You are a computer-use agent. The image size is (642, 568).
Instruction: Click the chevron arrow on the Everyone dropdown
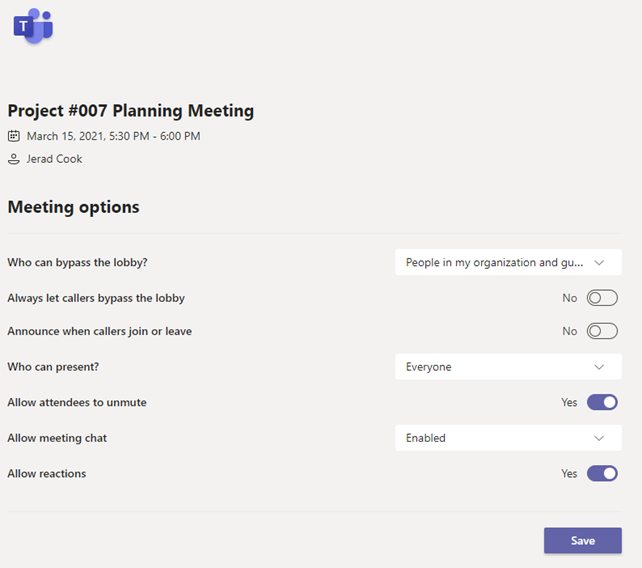600,367
